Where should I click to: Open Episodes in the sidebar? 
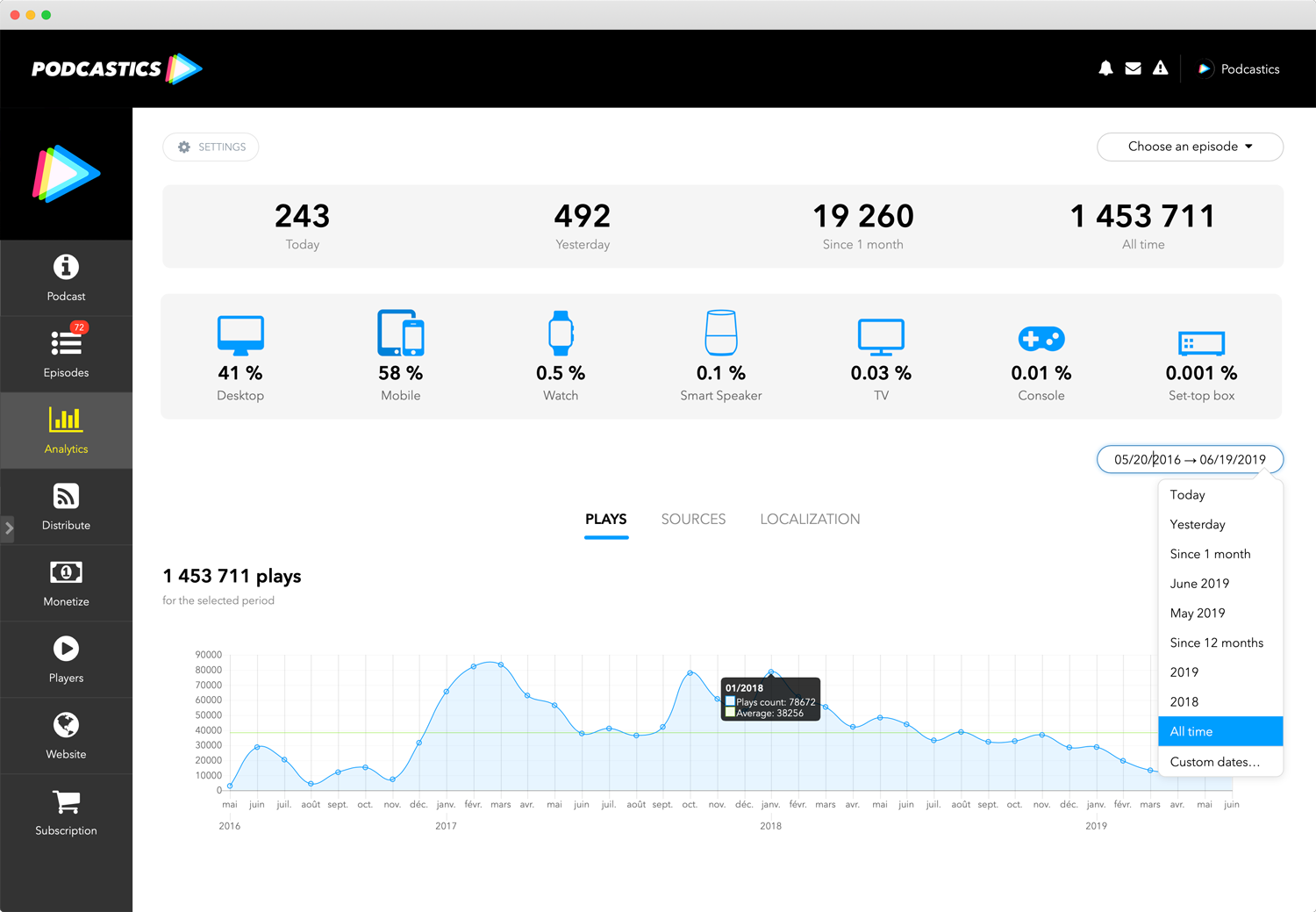tap(66, 353)
